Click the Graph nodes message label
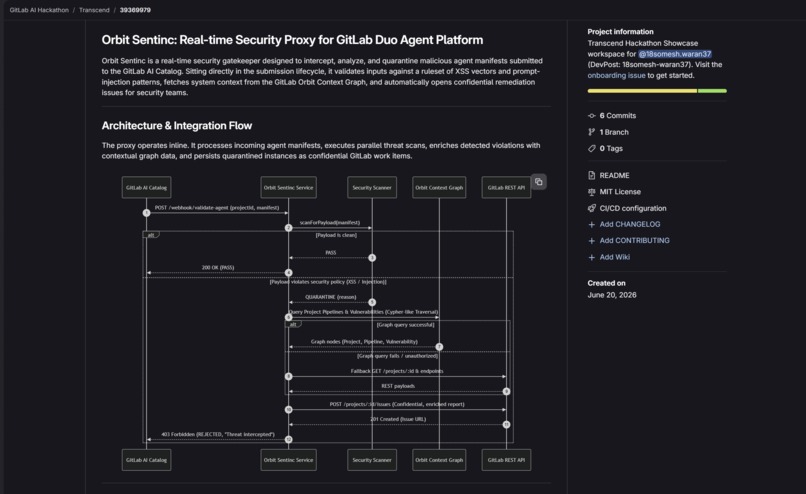 pyautogui.click(x=364, y=341)
